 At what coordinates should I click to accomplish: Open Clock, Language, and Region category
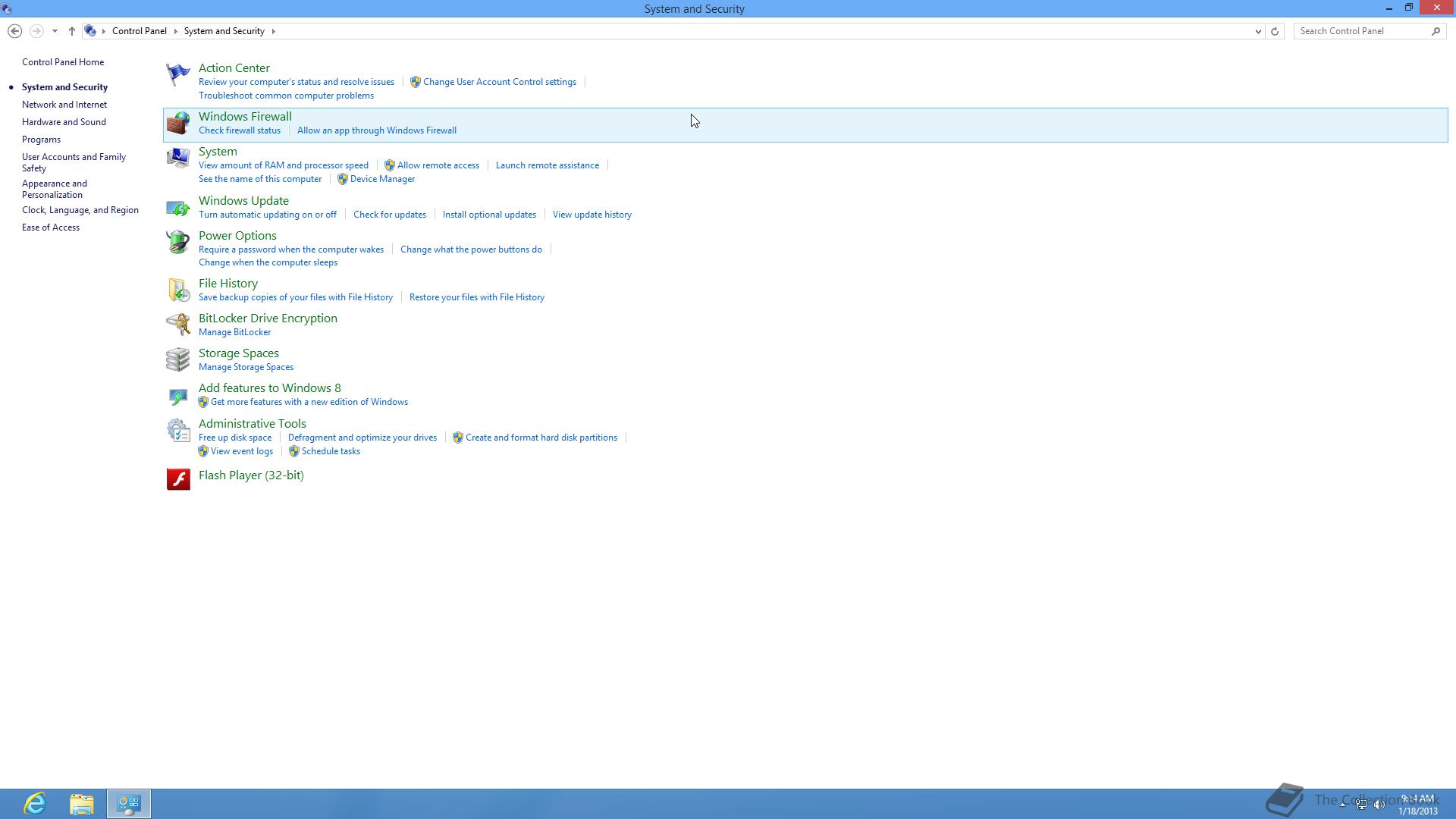pyautogui.click(x=80, y=210)
